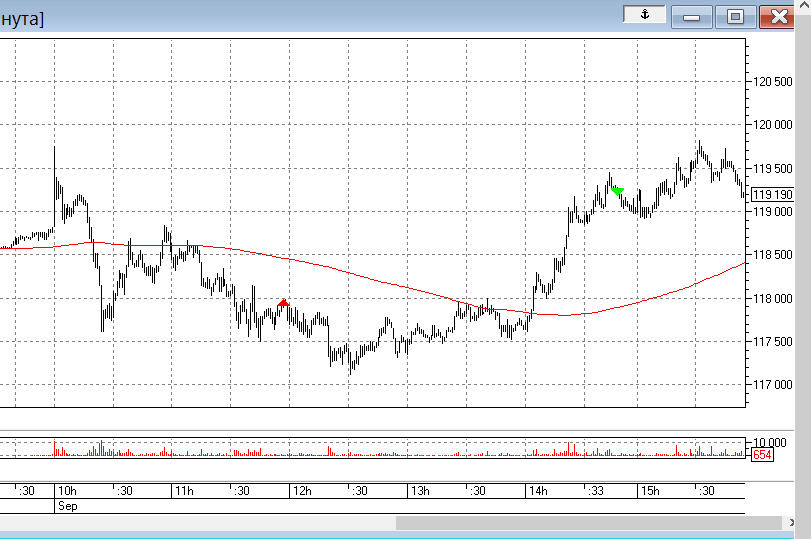Click the 120 500 price axis label
The width and height of the screenshot is (811, 539).
pyautogui.click(x=772, y=82)
